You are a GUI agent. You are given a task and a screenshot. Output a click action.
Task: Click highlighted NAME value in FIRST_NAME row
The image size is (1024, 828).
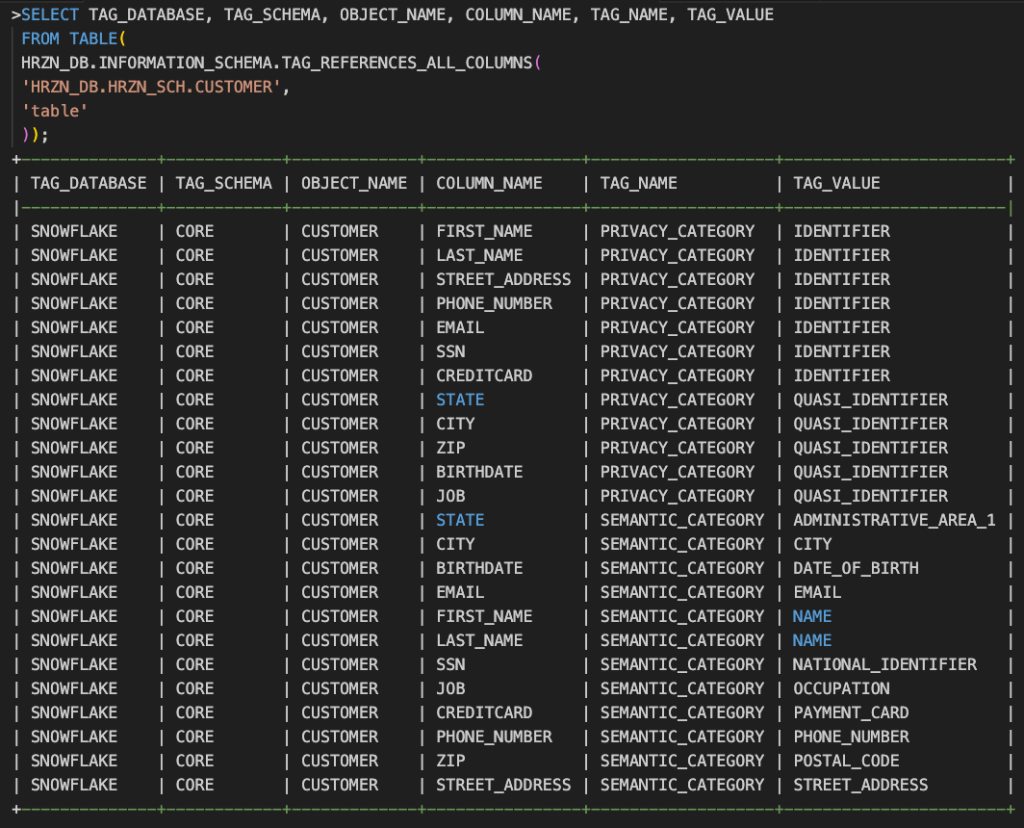tap(812, 616)
